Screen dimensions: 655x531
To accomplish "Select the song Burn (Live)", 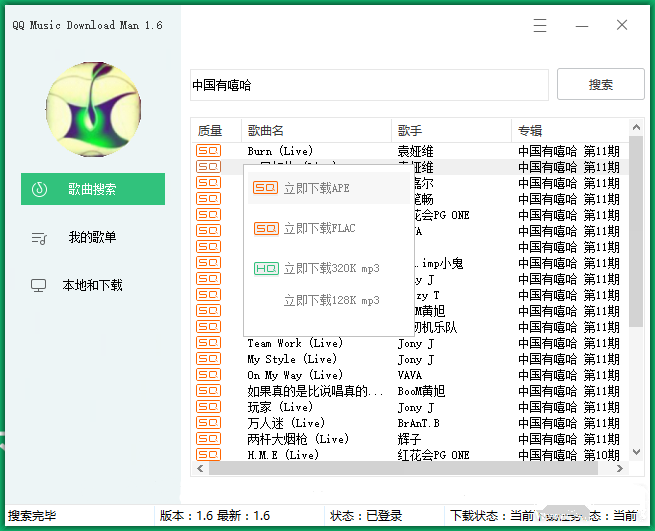I will [280, 151].
